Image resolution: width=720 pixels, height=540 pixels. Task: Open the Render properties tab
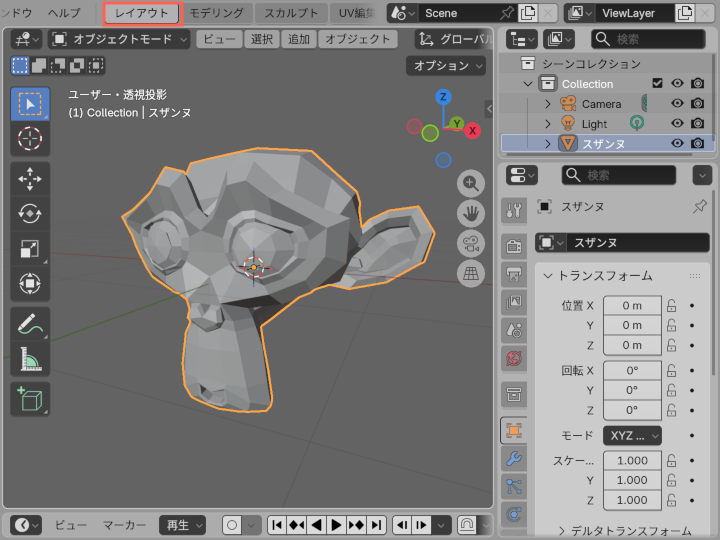514,246
